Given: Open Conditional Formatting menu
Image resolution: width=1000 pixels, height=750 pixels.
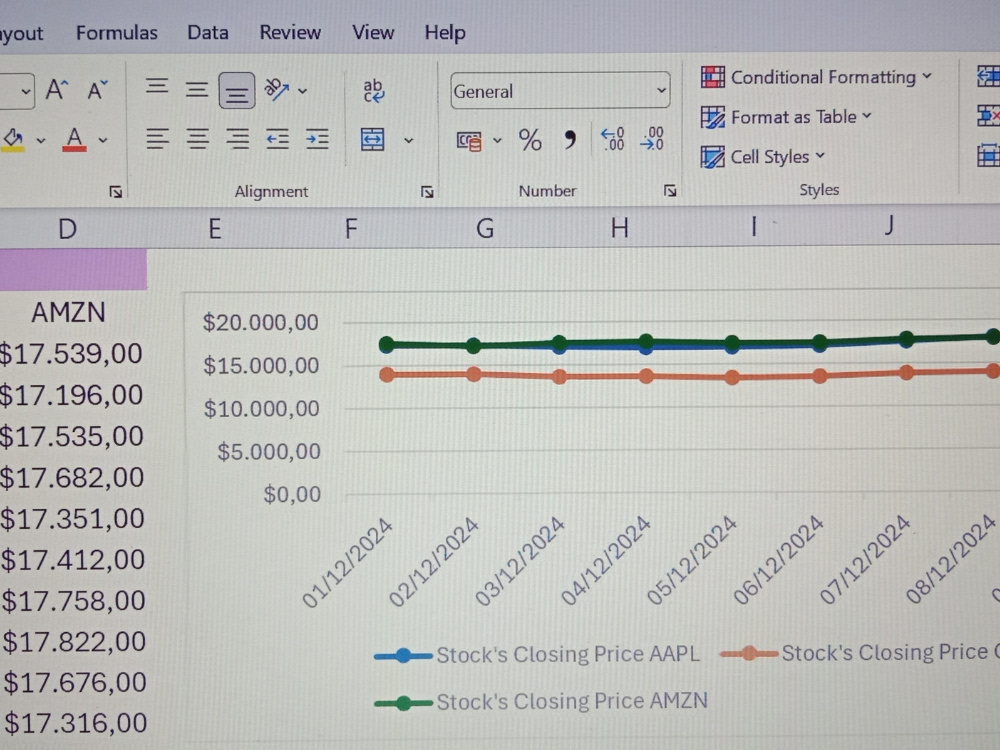Looking at the screenshot, I should [816, 77].
